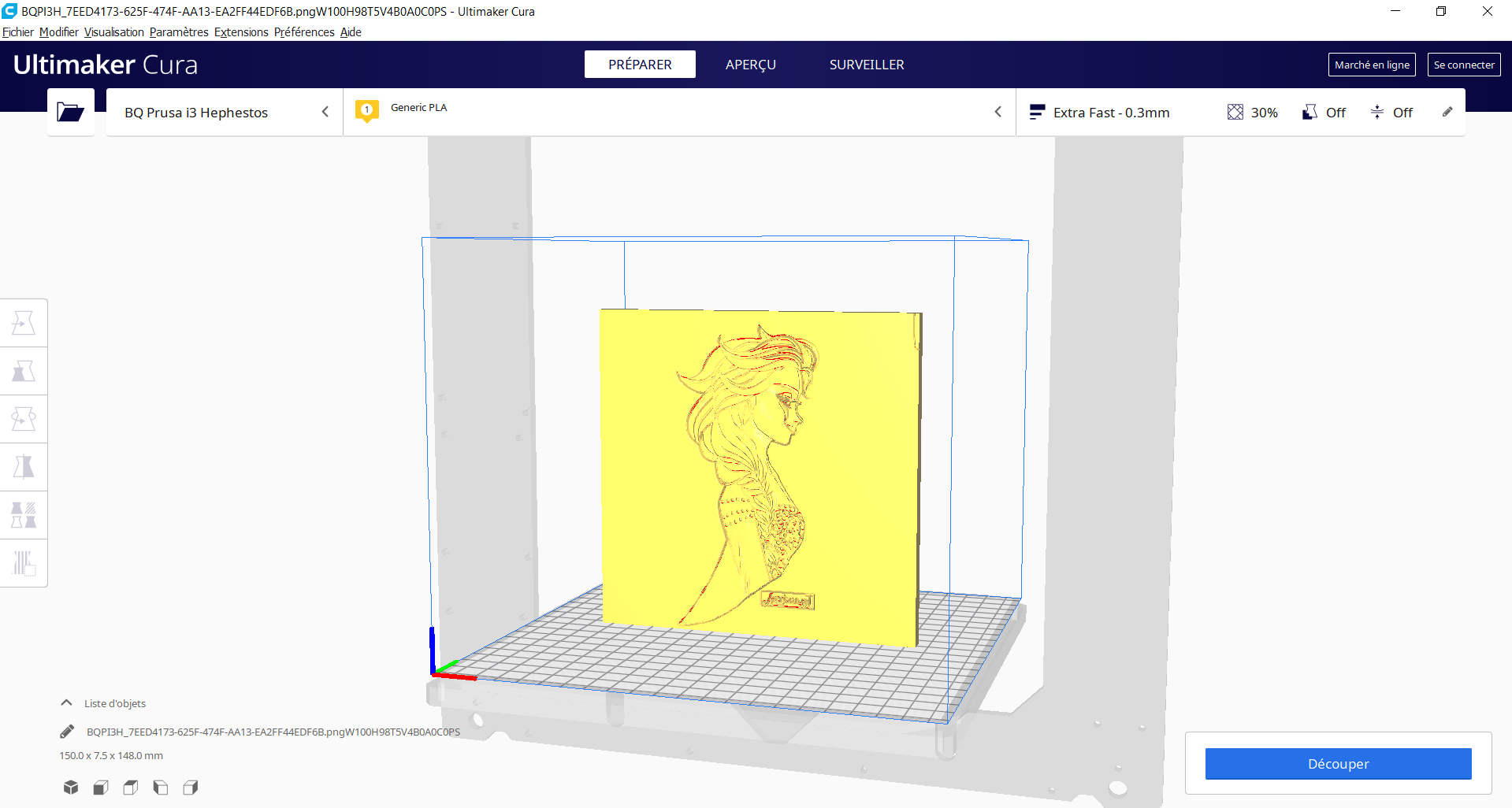Click the pencil edit icon in print settings
1512x808 pixels.
[x=1447, y=112]
